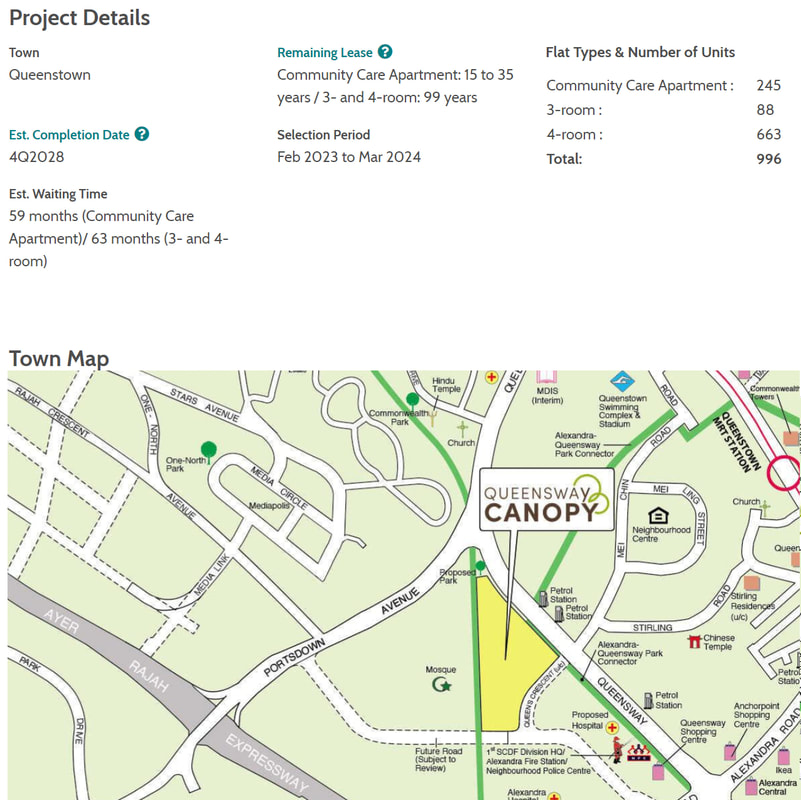This screenshot has height=800, width=801.
Task: Click the Queenstown Swimming Complex icon
Action: pos(622,381)
